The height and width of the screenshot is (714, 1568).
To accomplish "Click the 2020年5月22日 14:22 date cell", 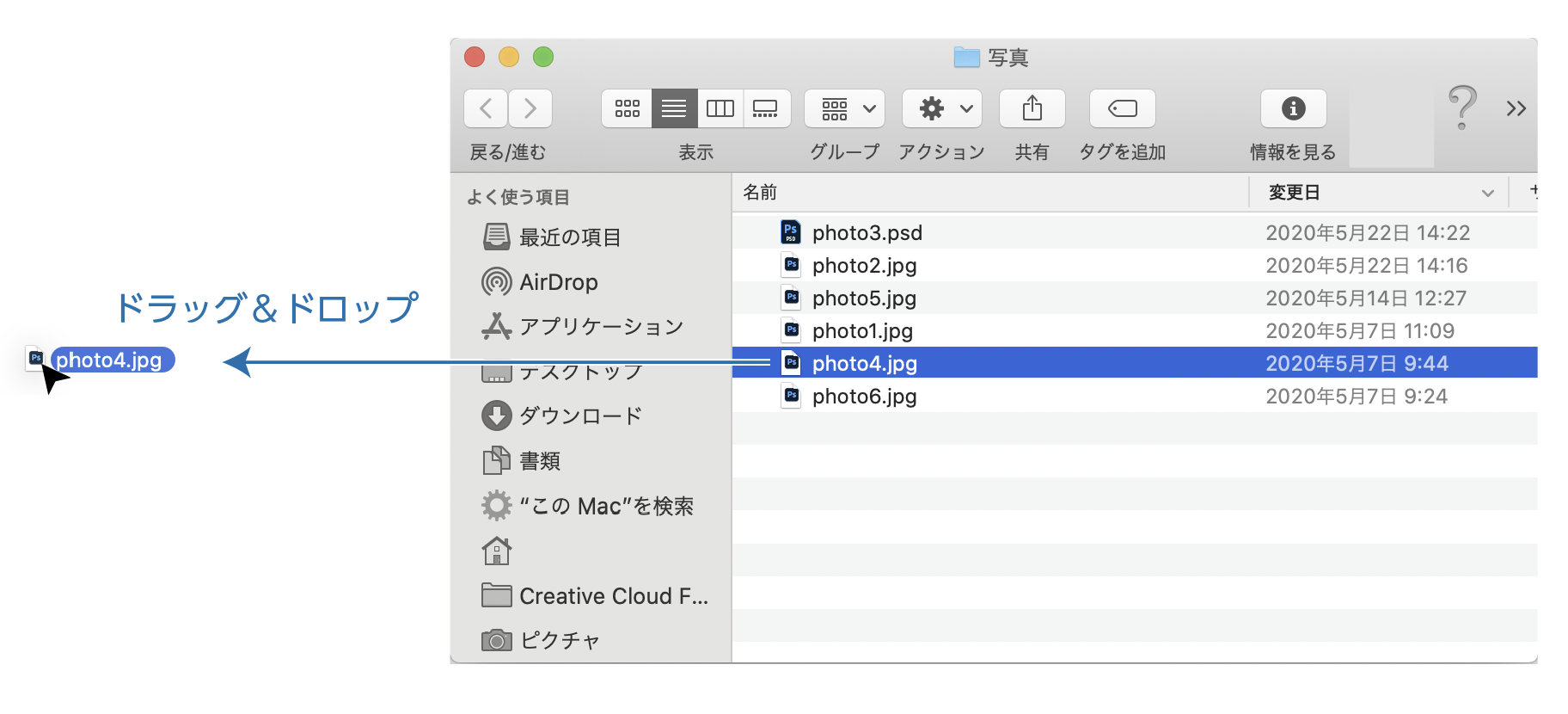I will click(1368, 232).
